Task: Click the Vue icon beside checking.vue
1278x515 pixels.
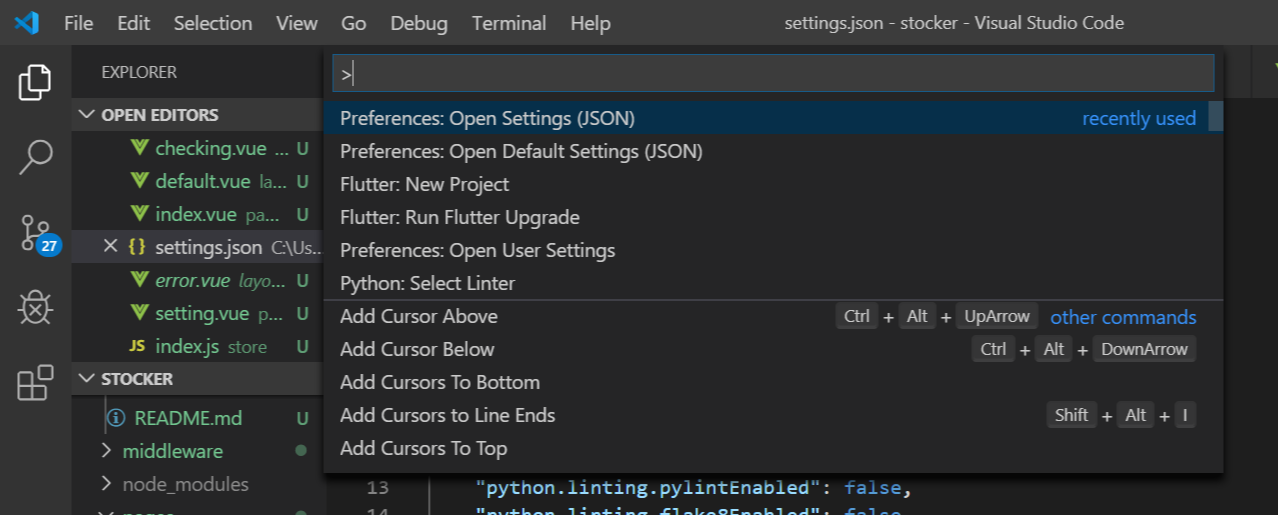Action: (x=139, y=148)
